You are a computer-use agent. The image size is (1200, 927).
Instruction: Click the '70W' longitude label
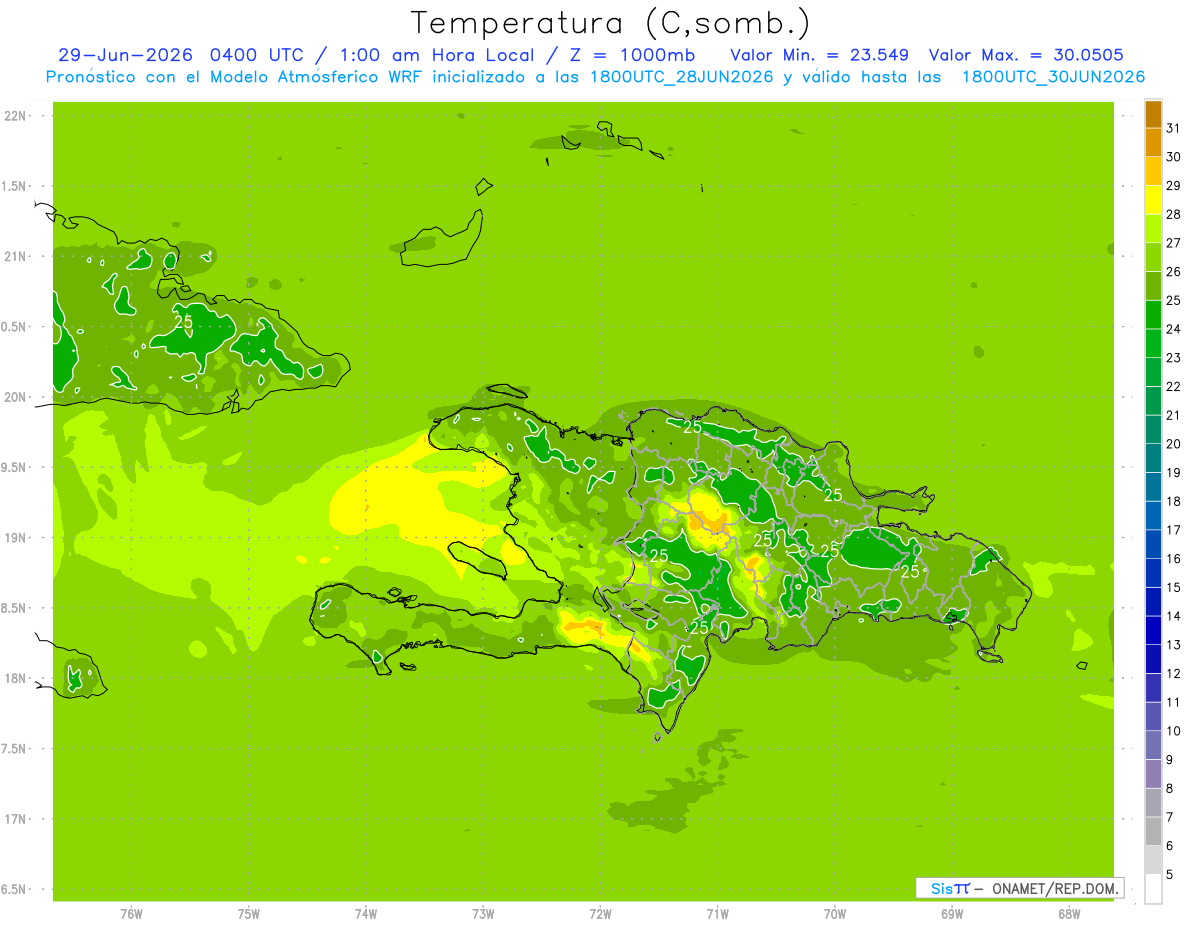pos(835,913)
